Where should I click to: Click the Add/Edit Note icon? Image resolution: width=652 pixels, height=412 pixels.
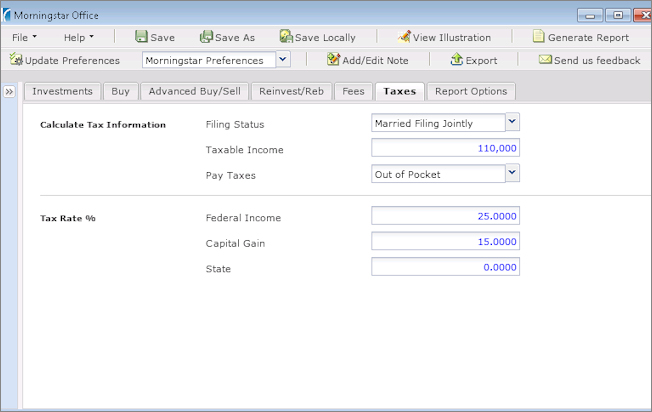coord(334,60)
